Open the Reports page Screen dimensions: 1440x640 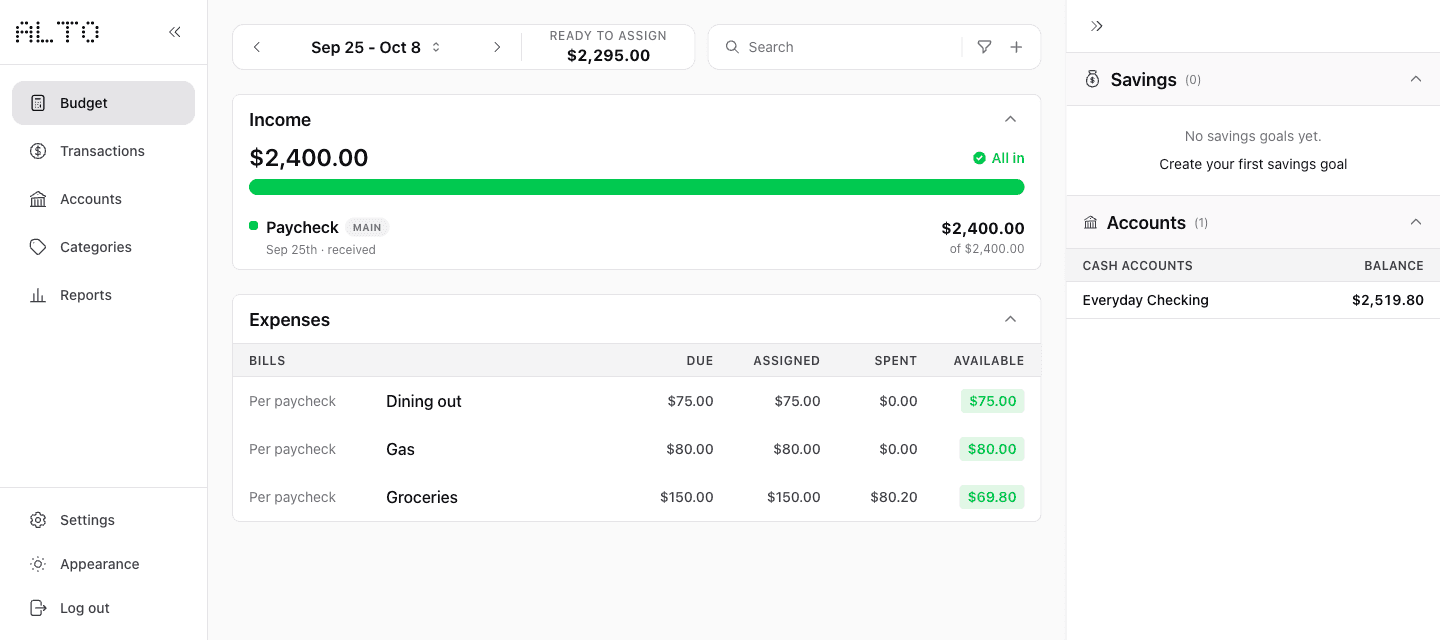103,295
